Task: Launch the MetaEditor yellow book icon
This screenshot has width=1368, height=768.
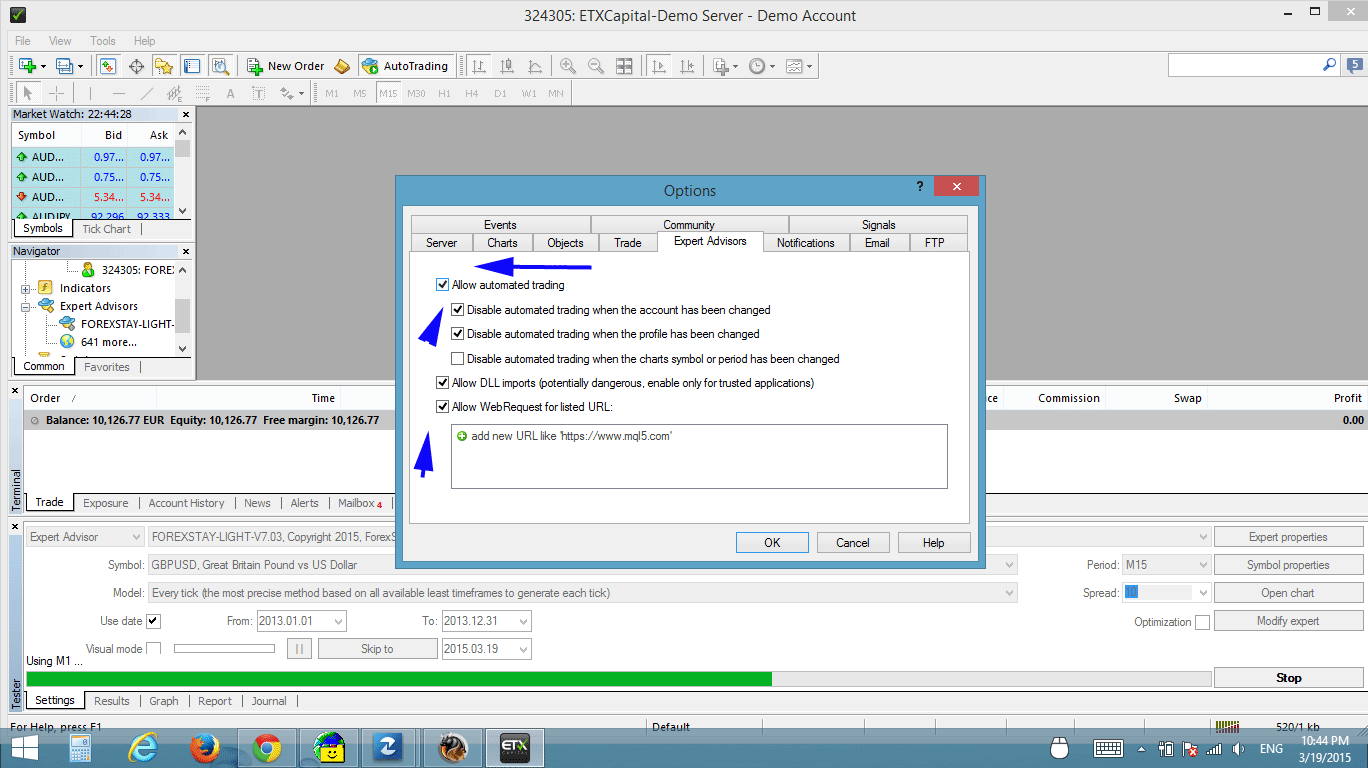Action: tap(342, 66)
